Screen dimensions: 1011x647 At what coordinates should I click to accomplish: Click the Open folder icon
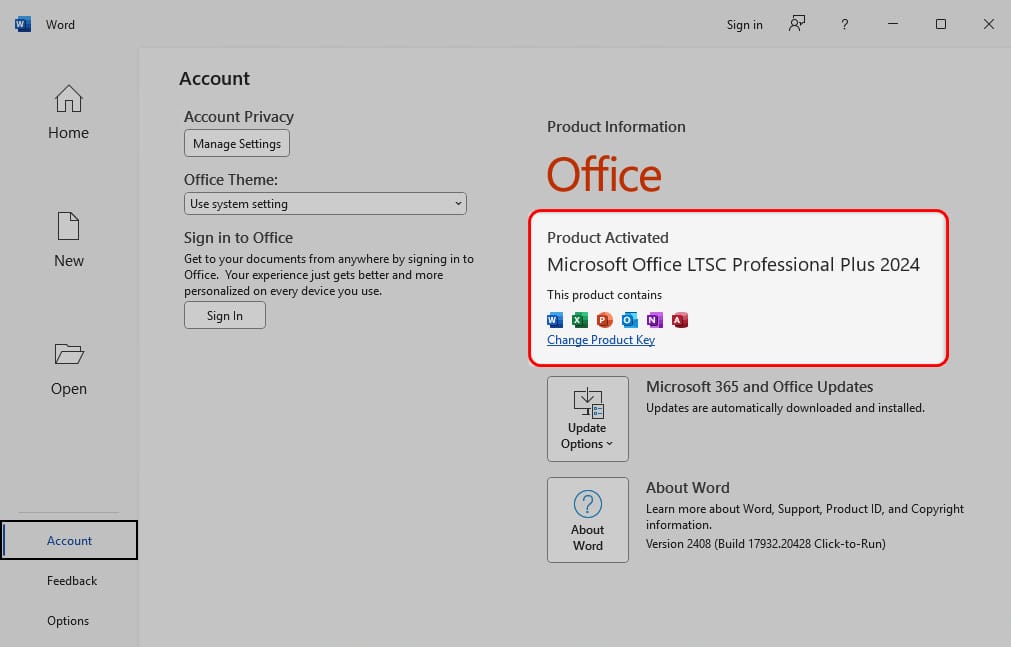69,354
